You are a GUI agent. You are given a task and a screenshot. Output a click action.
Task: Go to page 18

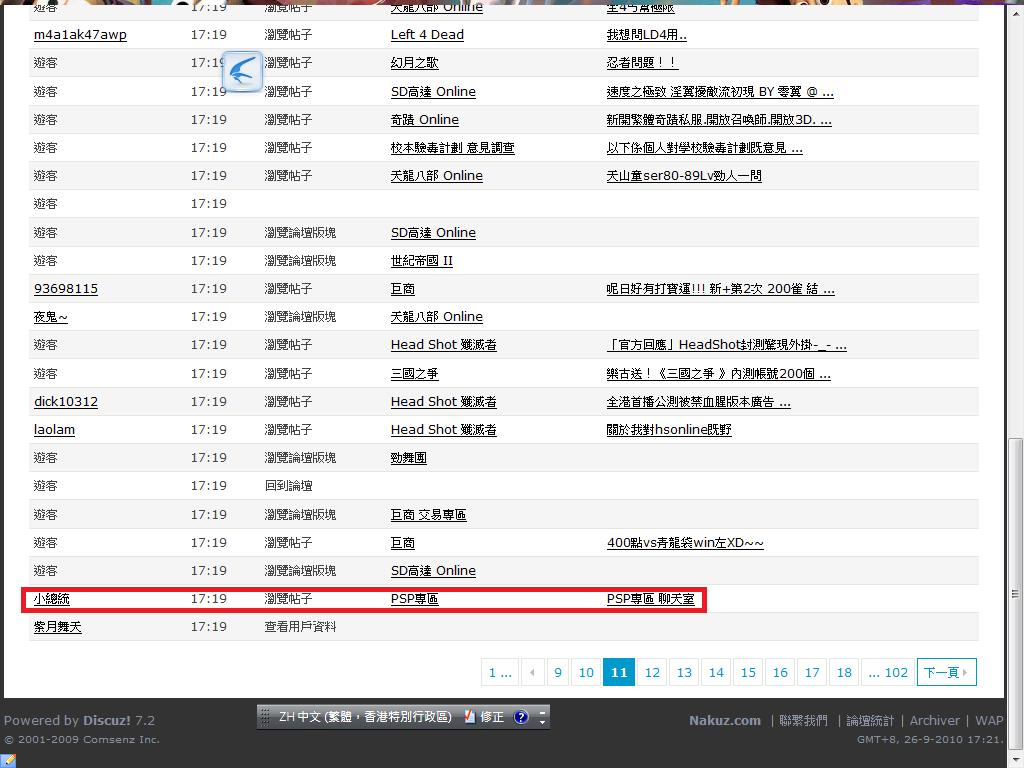[844, 672]
